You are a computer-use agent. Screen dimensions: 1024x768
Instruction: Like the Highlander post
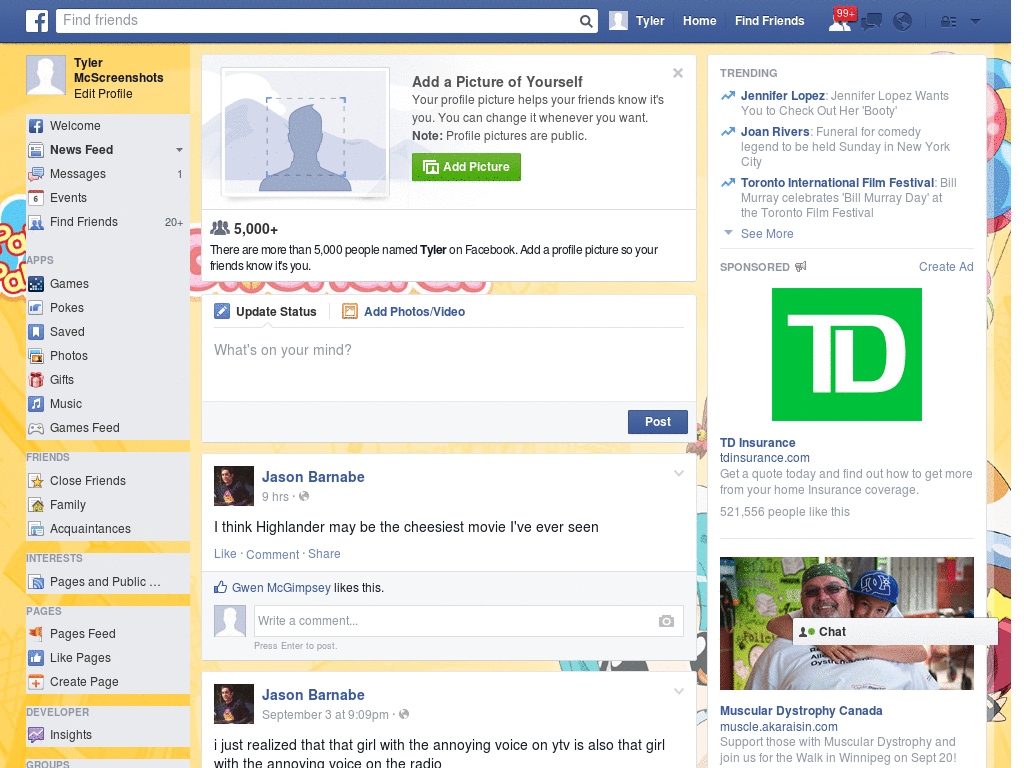[x=225, y=554]
